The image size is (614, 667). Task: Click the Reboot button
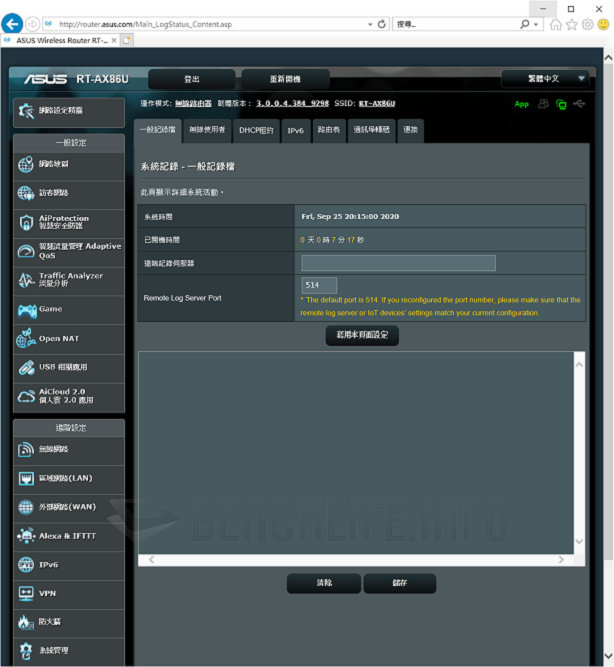point(286,79)
